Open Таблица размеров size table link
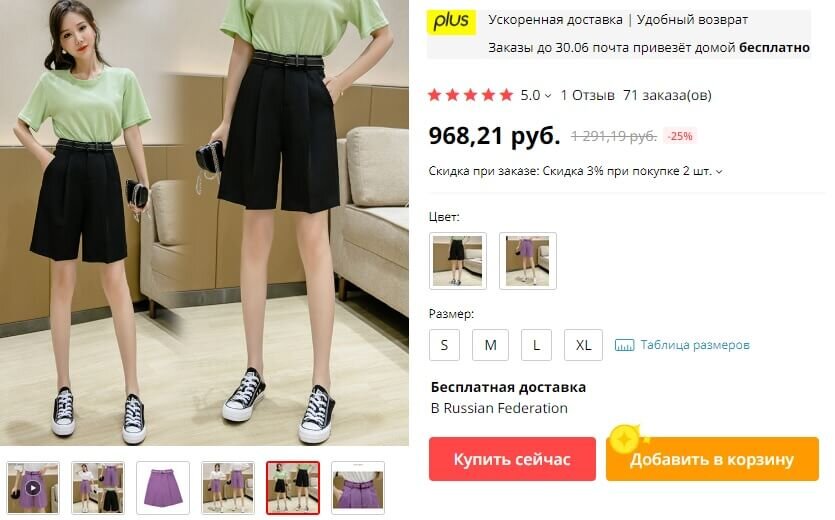Viewport: 835px width, 520px height. tap(695, 345)
